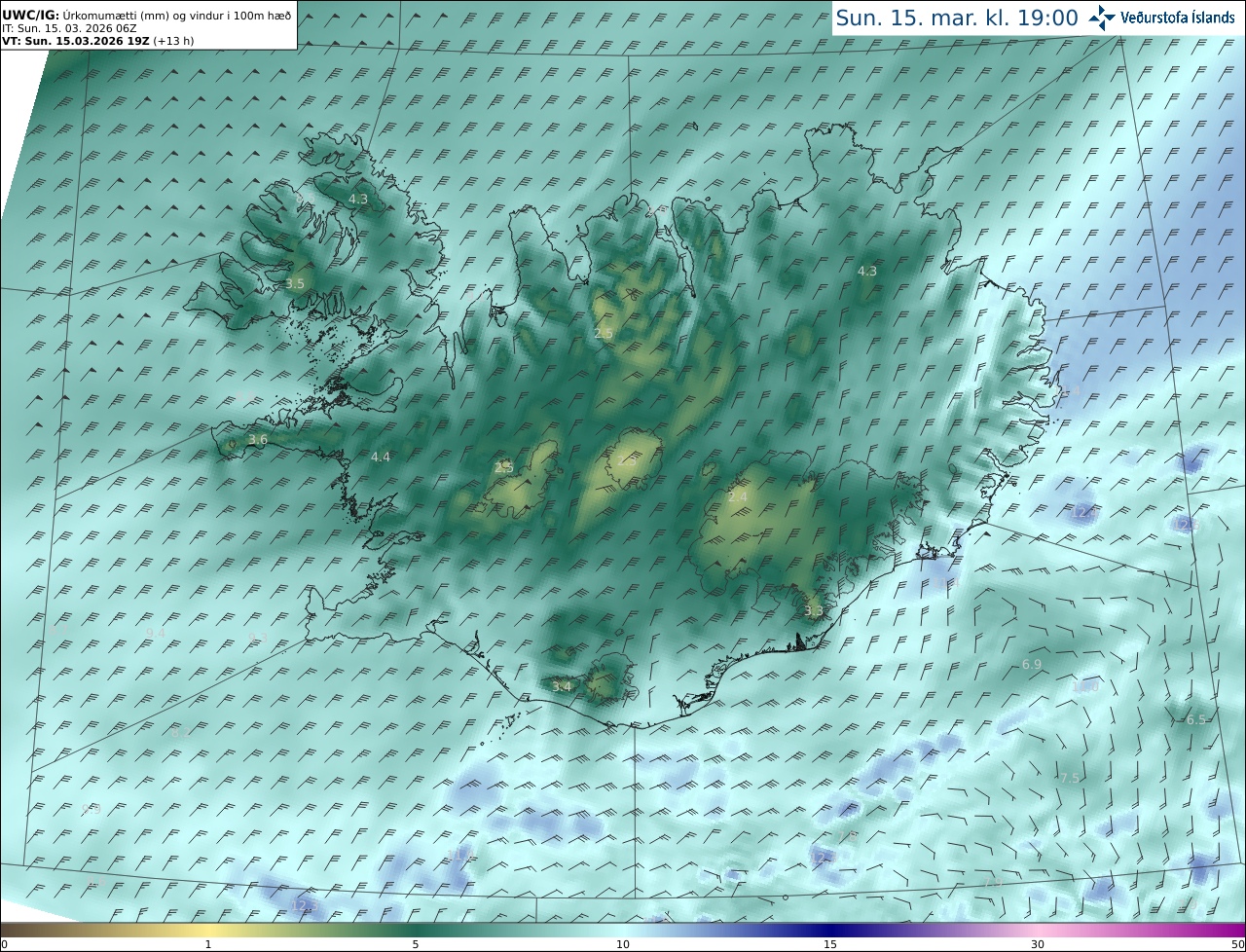Click the color scale tick label 10
This screenshot has height=952, width=1246.
623,944
